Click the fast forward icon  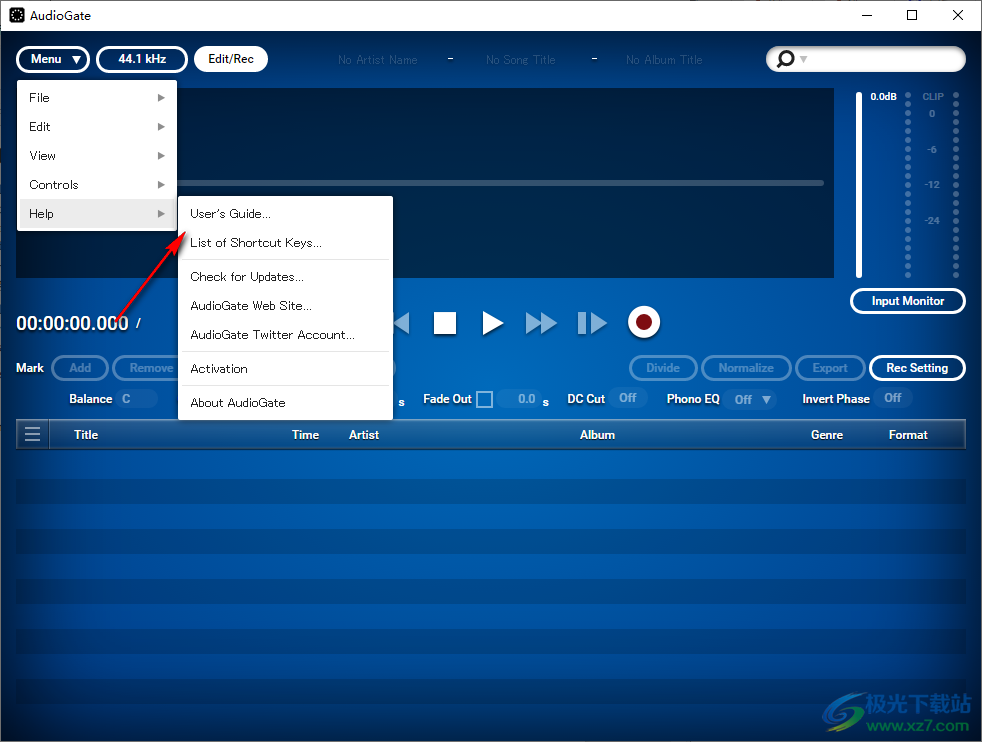[x=541, y=323]
